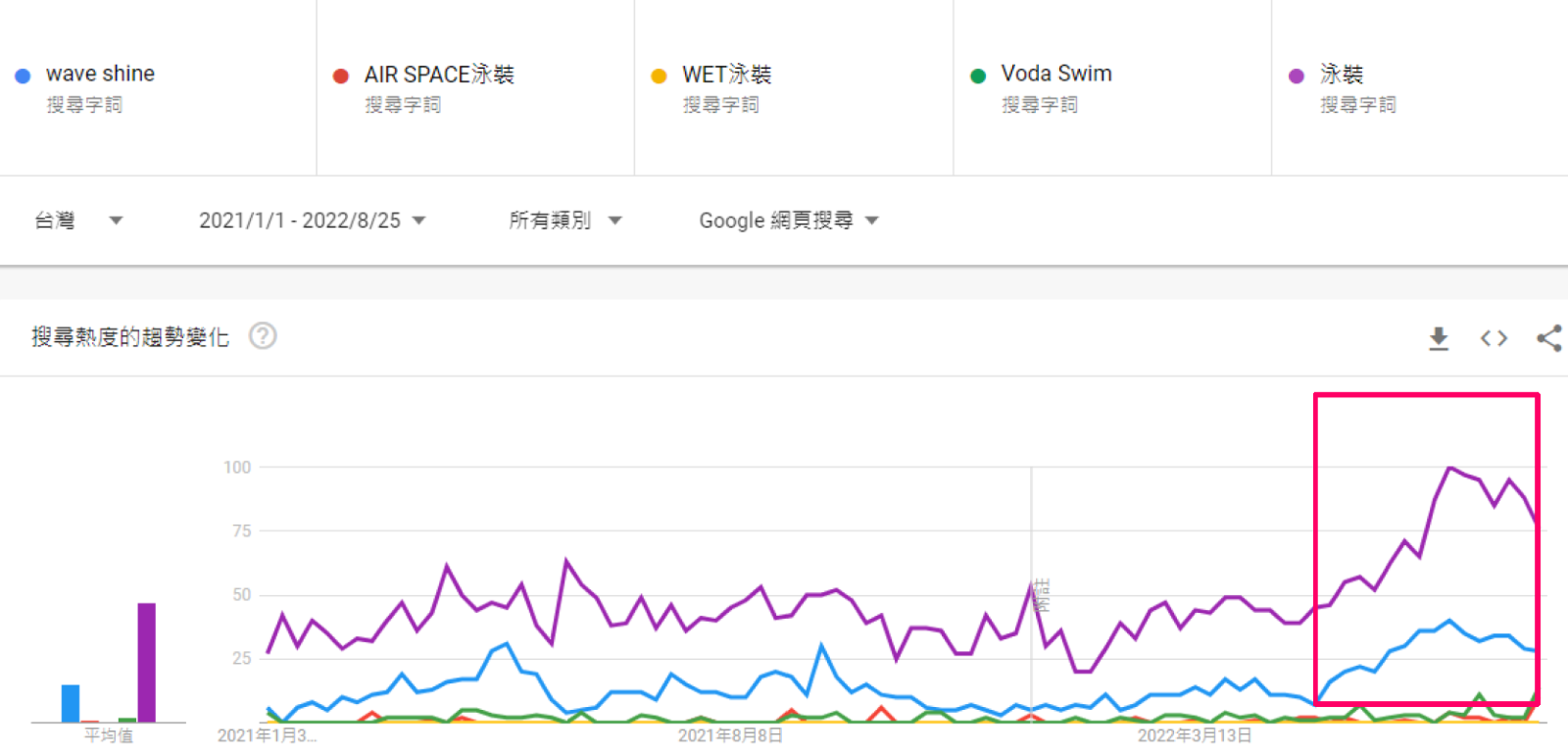Click the blue dot beside wave shine
This screenshot has height=756, width=1568.
23,76
